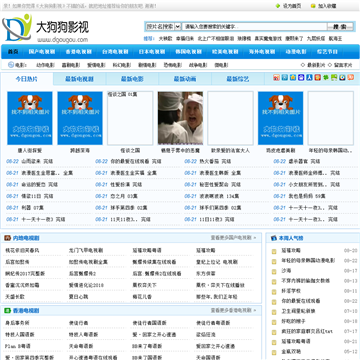This screenshot has height=360, width=360.
Task: Expand 查看更多香港电视剧 list
Action: (x=233, y=310)
